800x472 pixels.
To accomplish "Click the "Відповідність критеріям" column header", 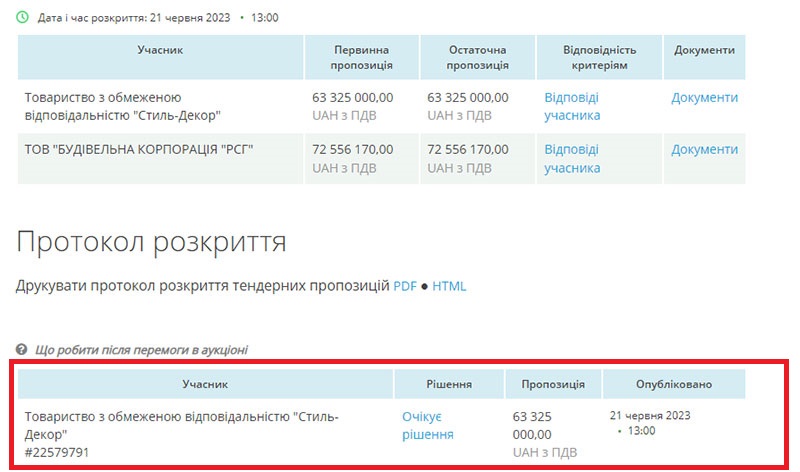I will tap(596, 57).
